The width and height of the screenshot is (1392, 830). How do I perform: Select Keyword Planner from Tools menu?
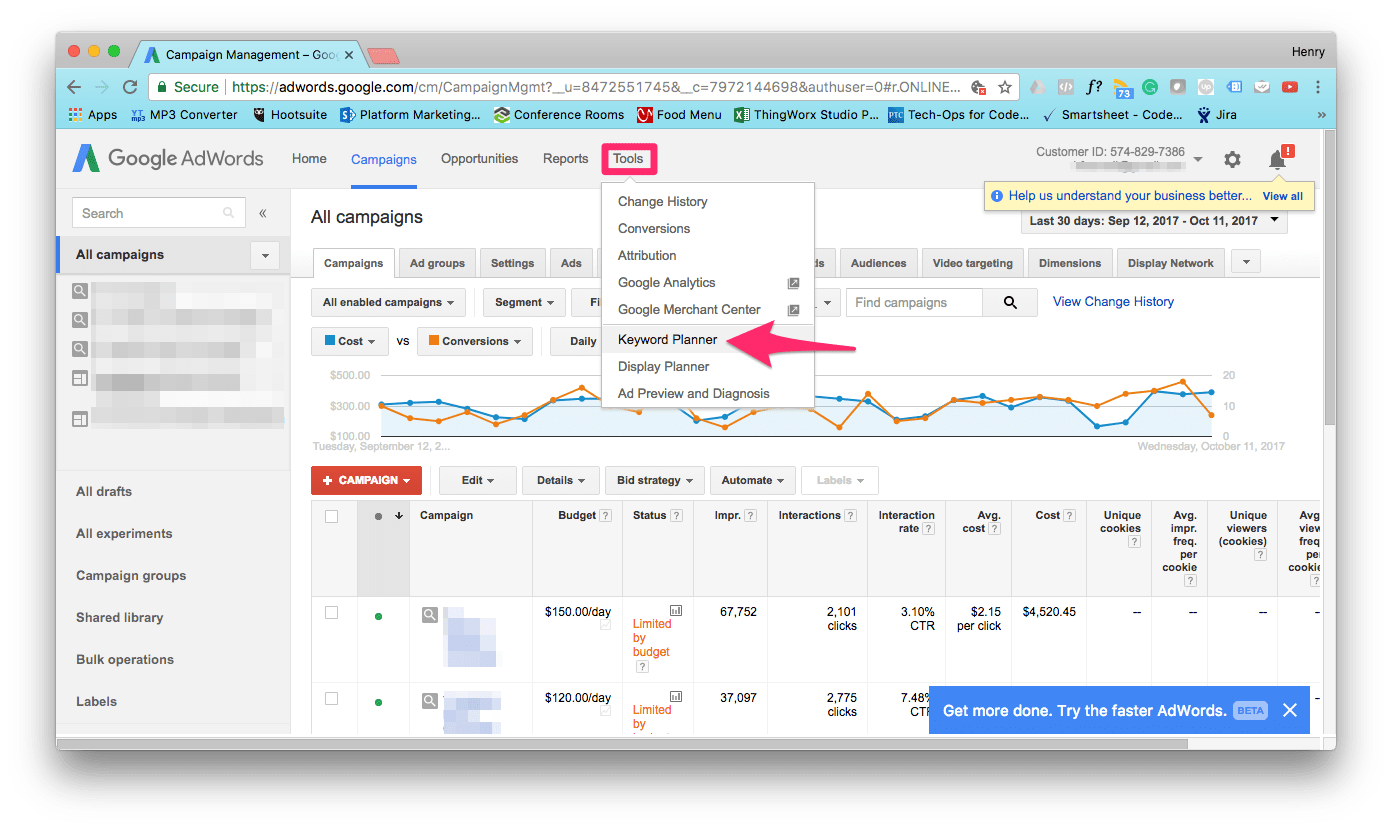pyautogui.click(x=708, y=340)
